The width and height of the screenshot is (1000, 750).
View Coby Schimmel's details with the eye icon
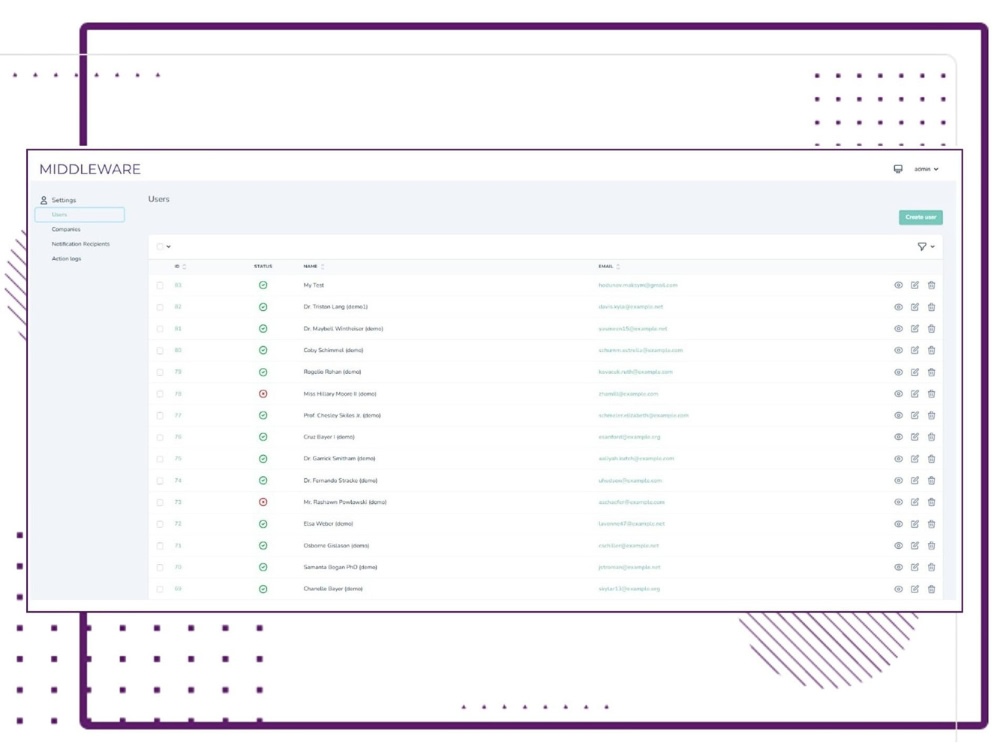click(898, 350)
